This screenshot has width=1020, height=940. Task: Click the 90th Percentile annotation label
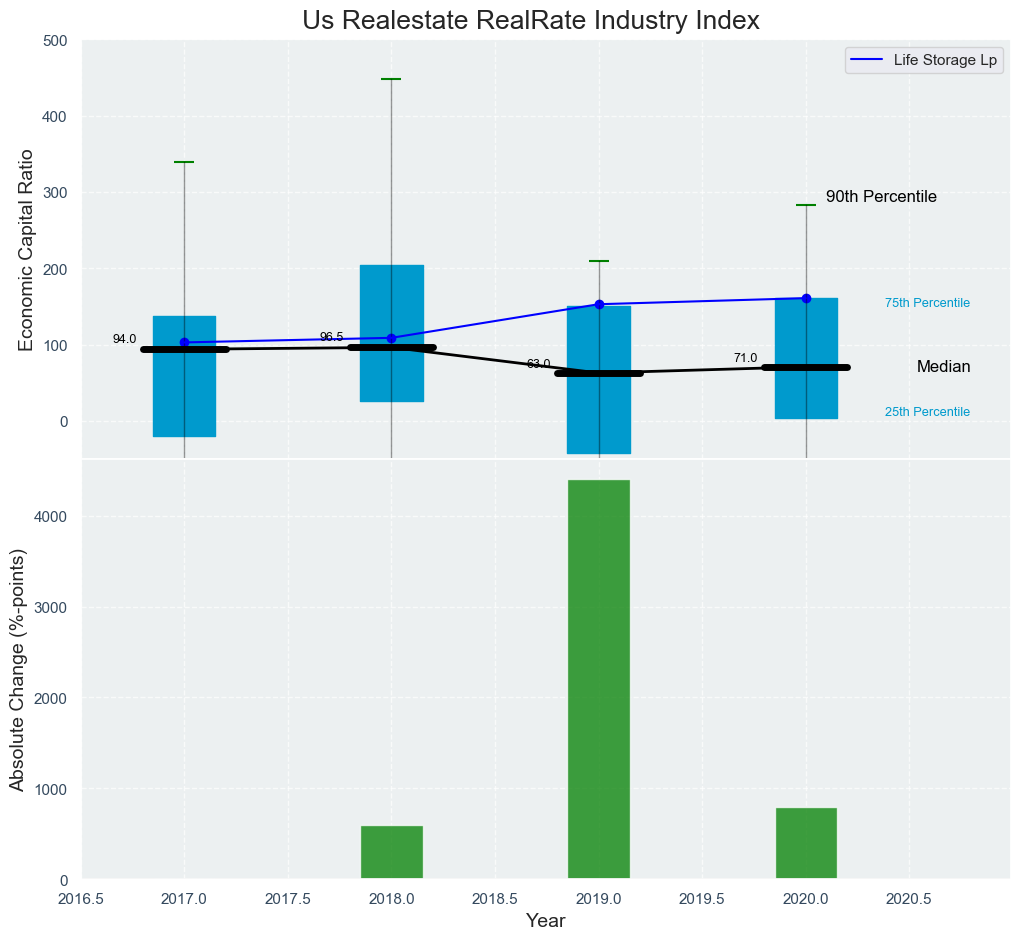(x=881, y=197)
